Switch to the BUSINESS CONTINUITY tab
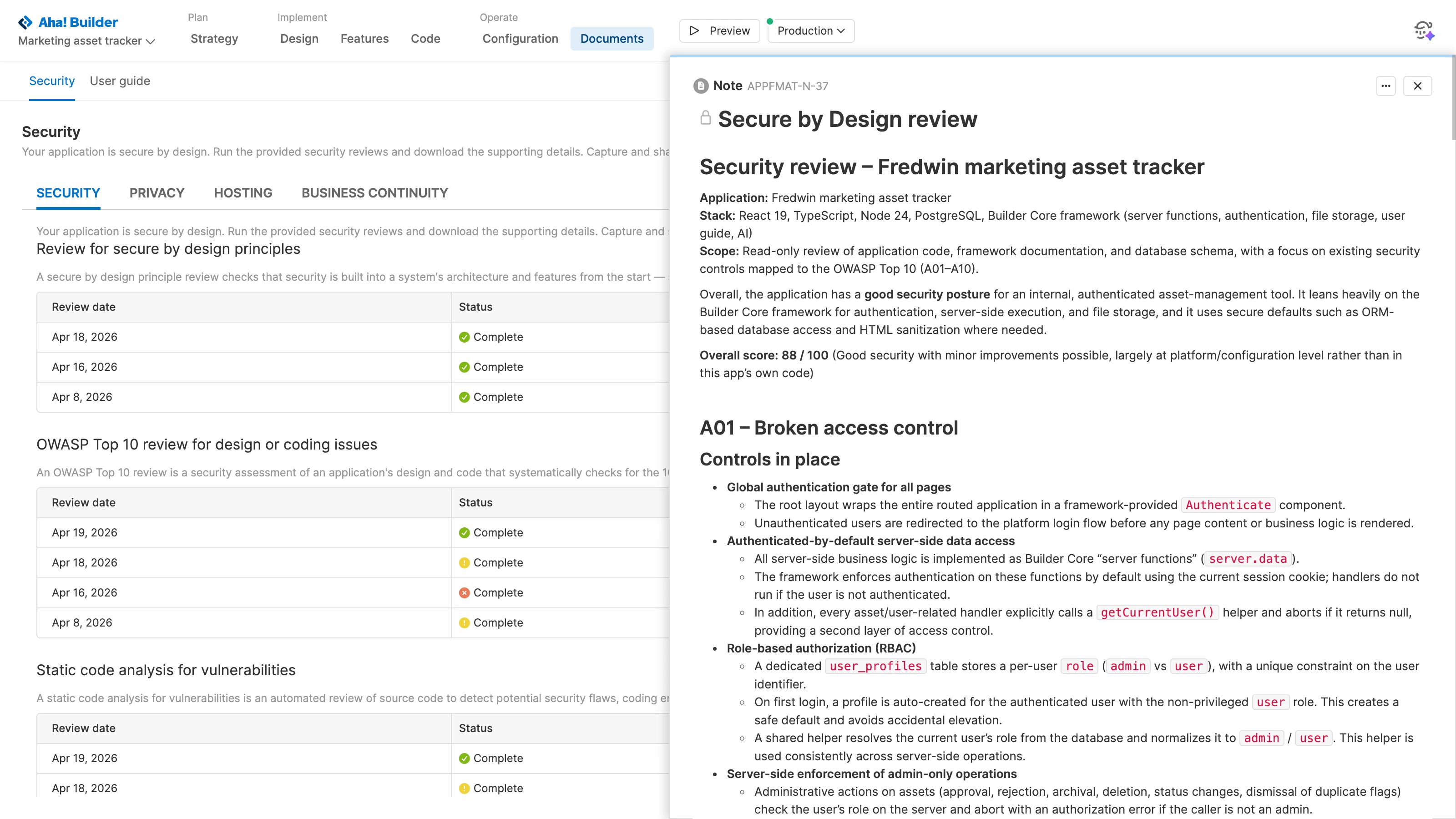This screenshot has width=1456, height=819. pyautogui.click(x=375, y=193)
